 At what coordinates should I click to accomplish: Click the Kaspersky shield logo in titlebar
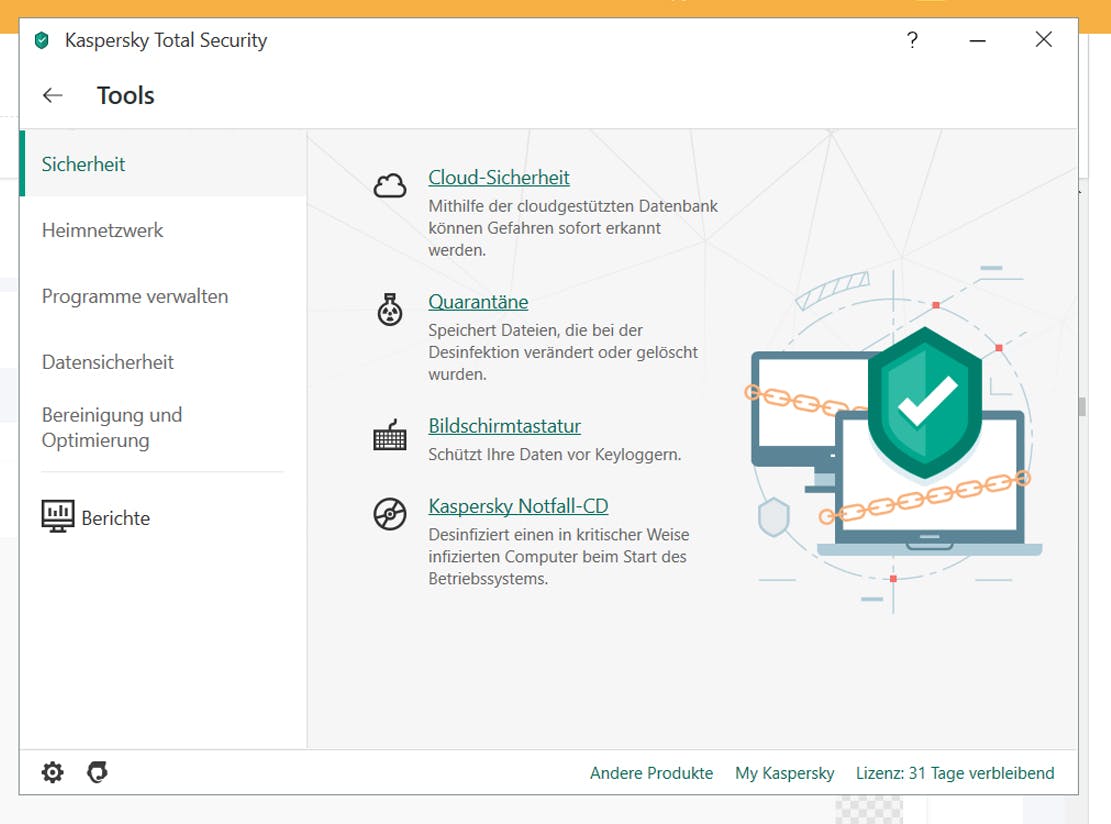(43, 40)
